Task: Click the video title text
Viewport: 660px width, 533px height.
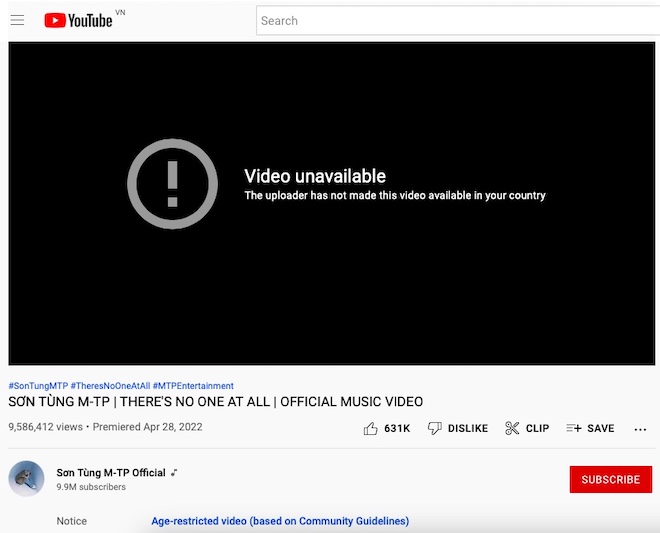Action: (216, 402)
